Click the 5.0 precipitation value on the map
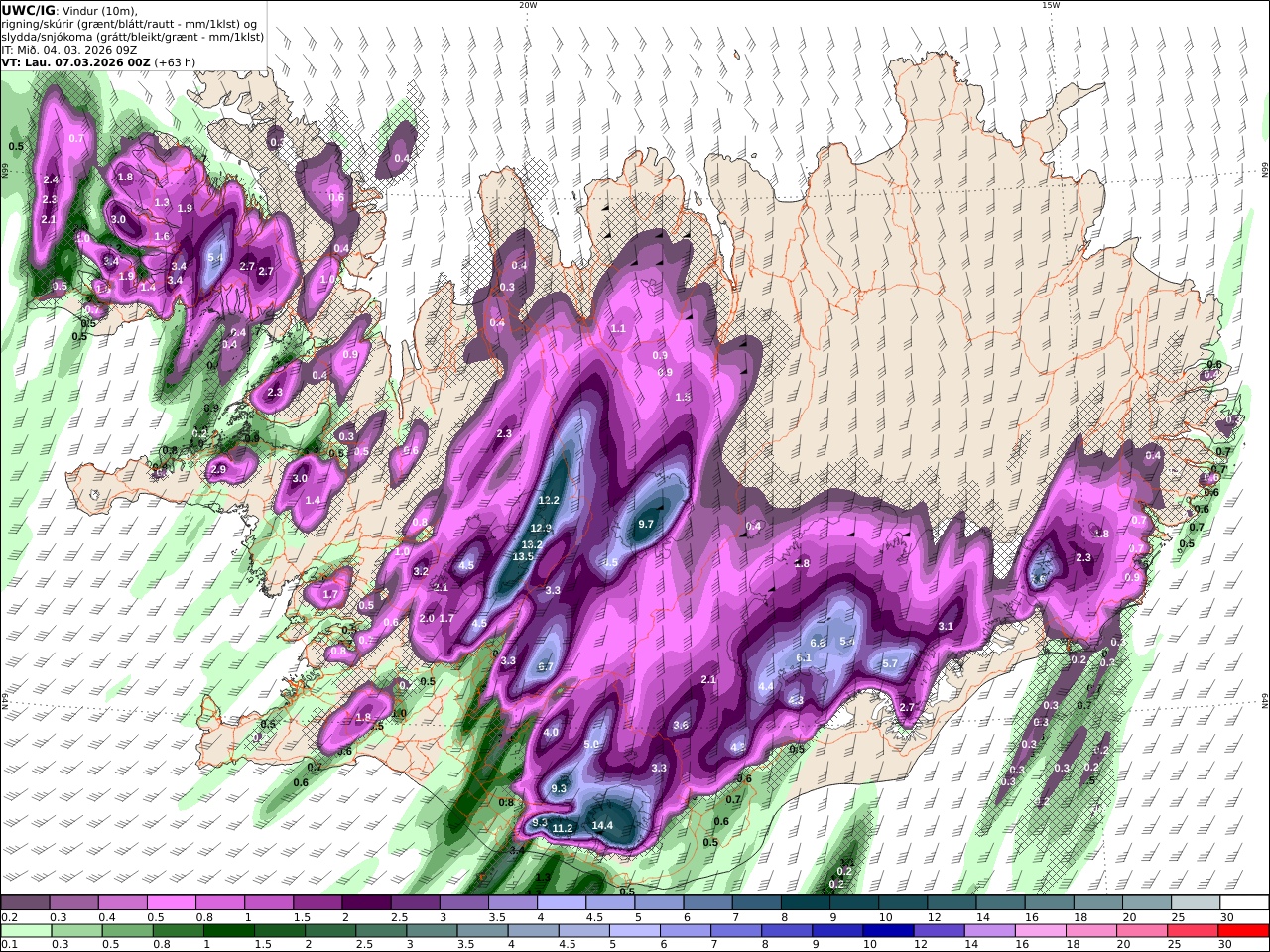1270x952 pixels. 592,744
